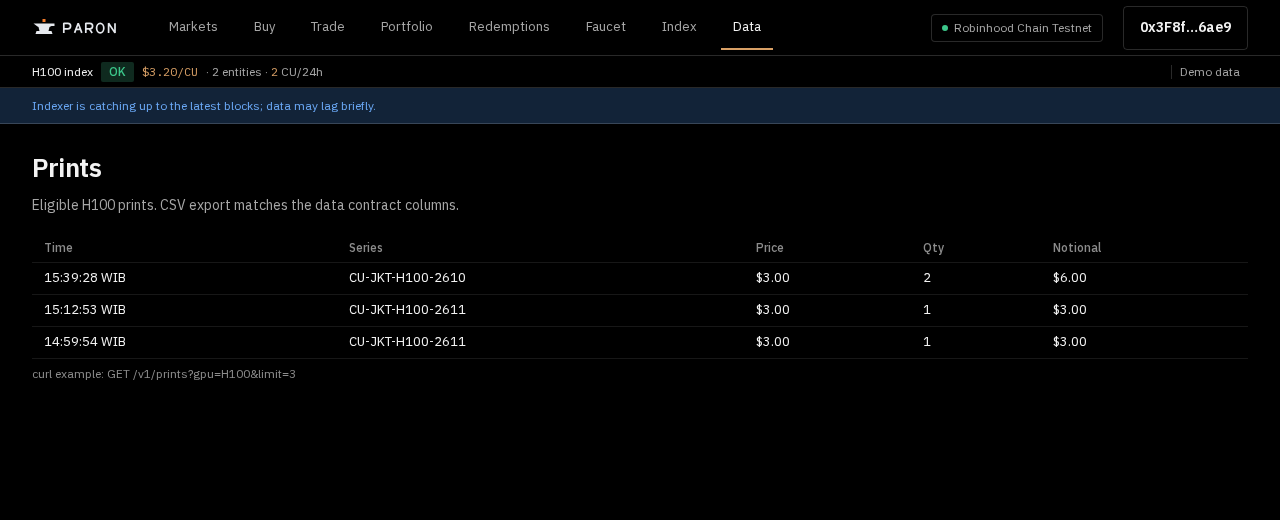Open the Markets tab

(x=193, y=27)
